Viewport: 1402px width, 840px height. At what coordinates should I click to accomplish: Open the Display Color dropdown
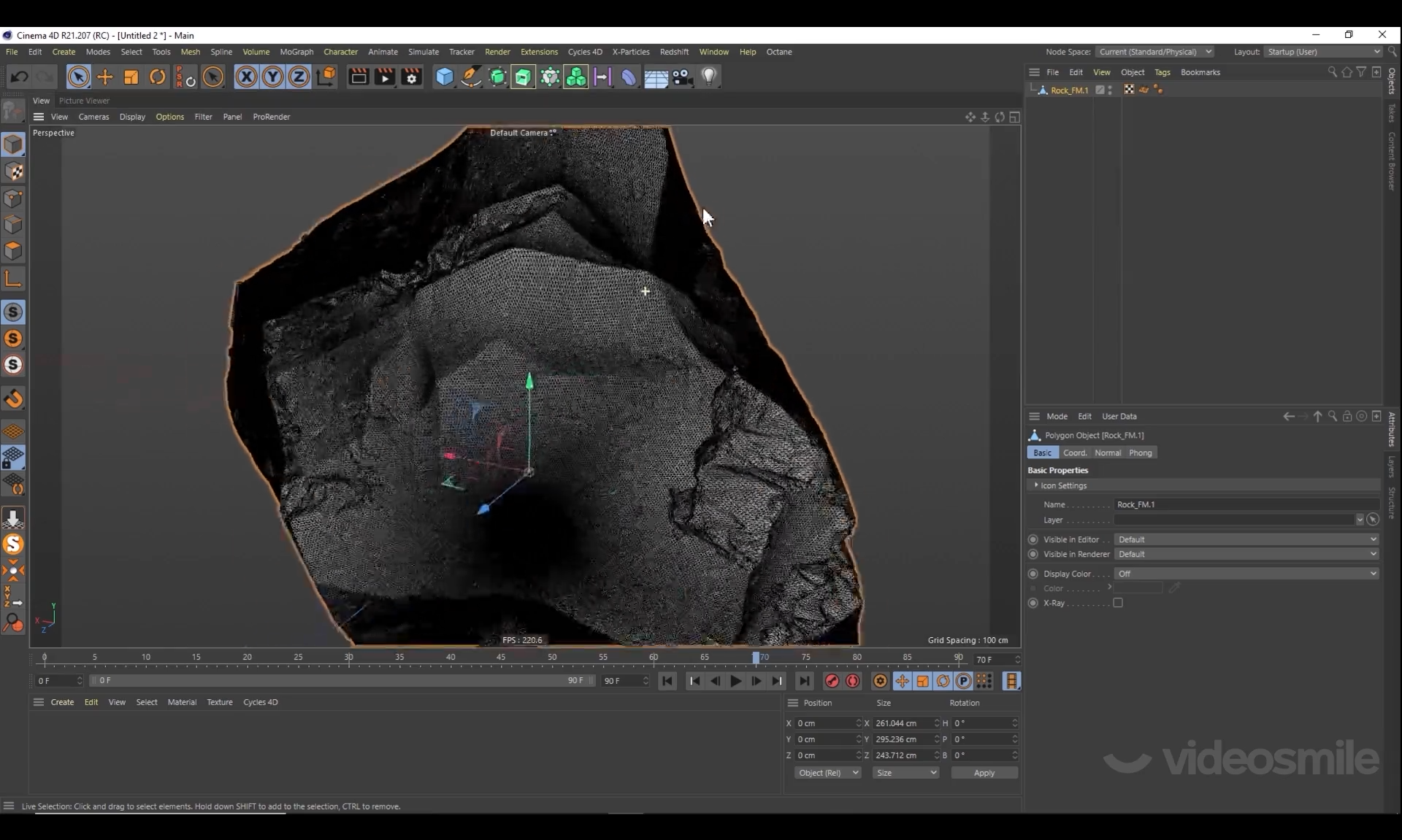pos(1246,574)
